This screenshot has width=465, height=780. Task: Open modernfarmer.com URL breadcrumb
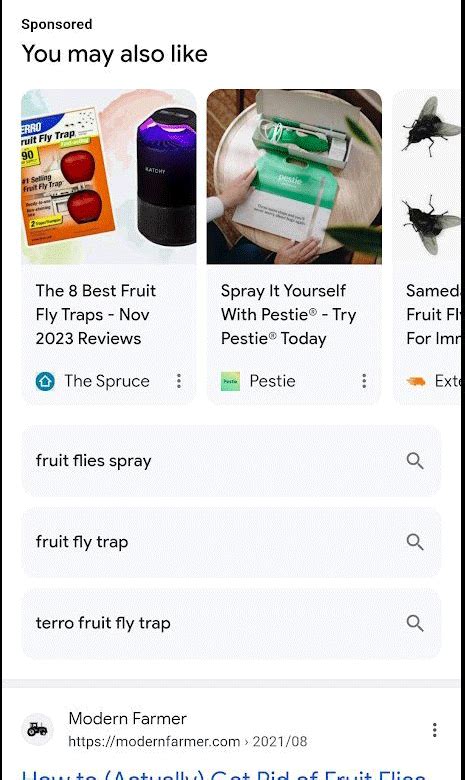pyautogui.click(x=187, y=741)
